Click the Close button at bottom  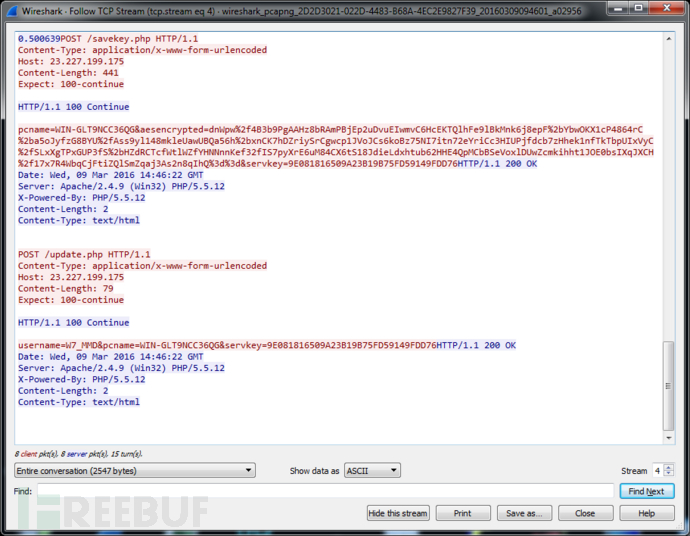[x=585, y=513]
